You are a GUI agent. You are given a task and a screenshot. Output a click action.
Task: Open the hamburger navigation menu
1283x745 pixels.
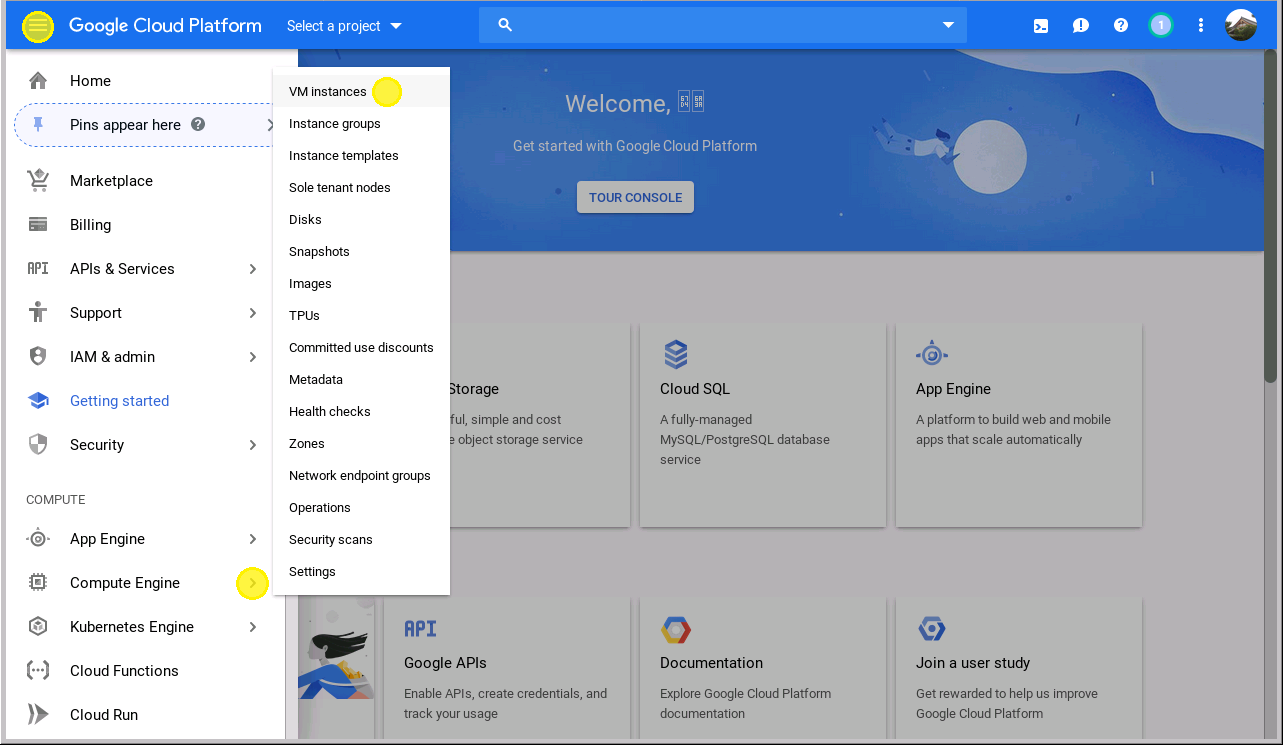(38, 26)
